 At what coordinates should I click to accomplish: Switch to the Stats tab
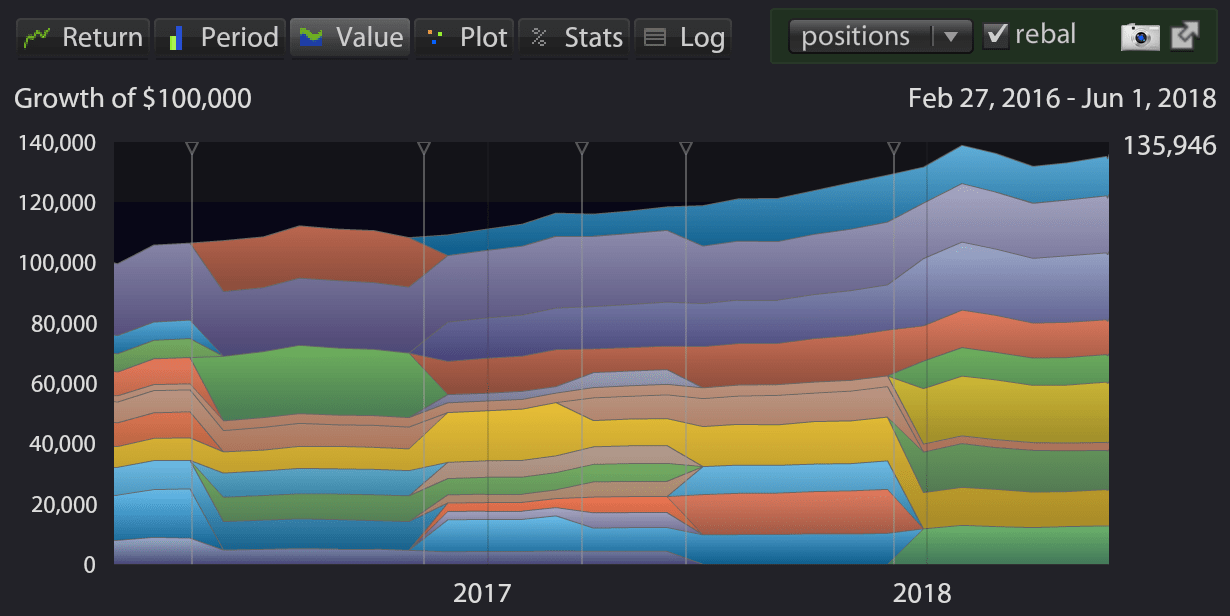pos(574,36)
